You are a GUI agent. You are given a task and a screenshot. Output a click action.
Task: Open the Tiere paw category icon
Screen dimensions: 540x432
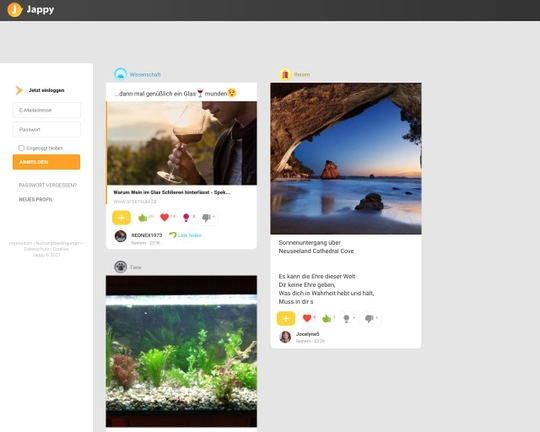pyautogui.click(x=121, y=267)
